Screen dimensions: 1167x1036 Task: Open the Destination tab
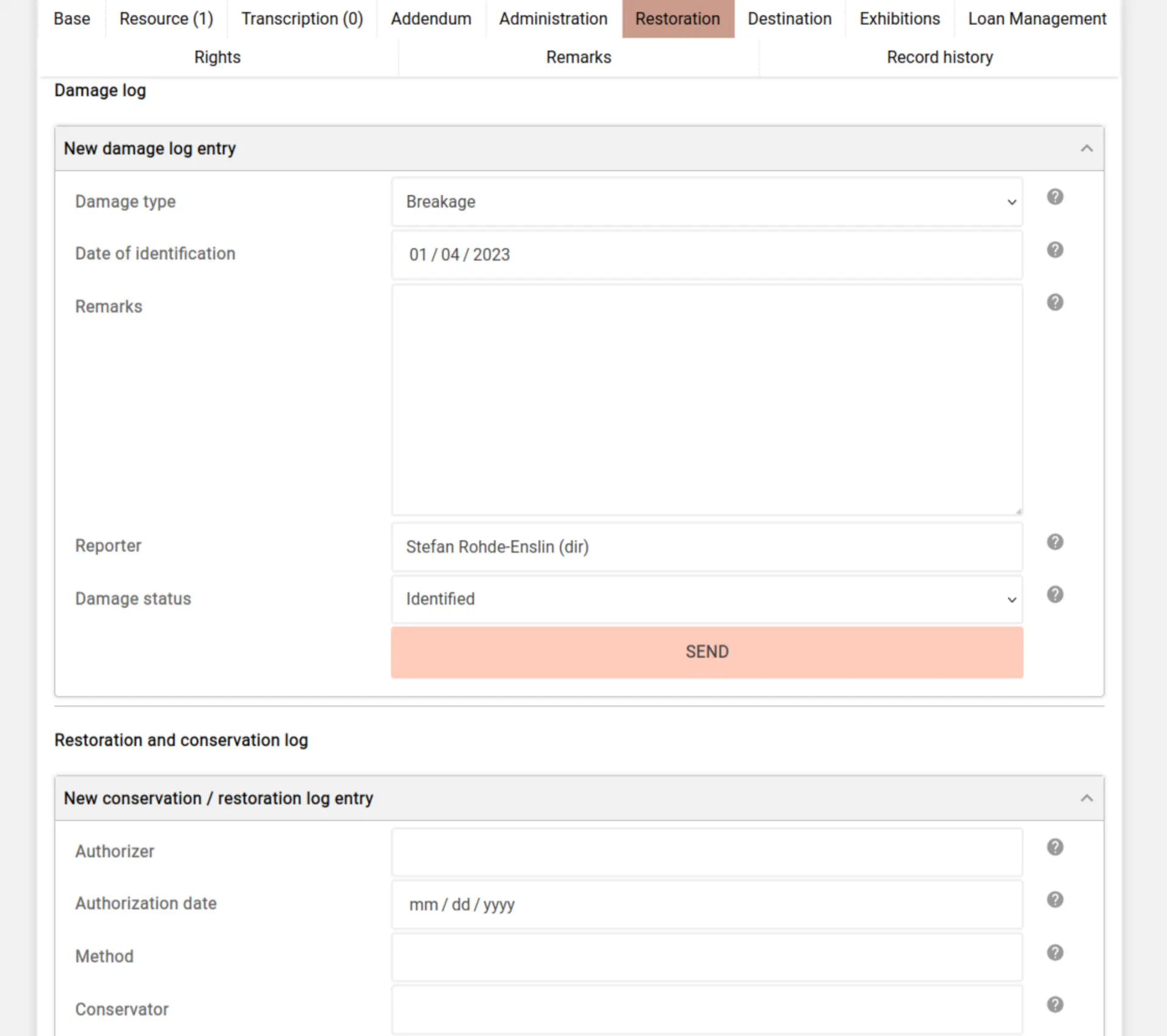click(790, 19)
